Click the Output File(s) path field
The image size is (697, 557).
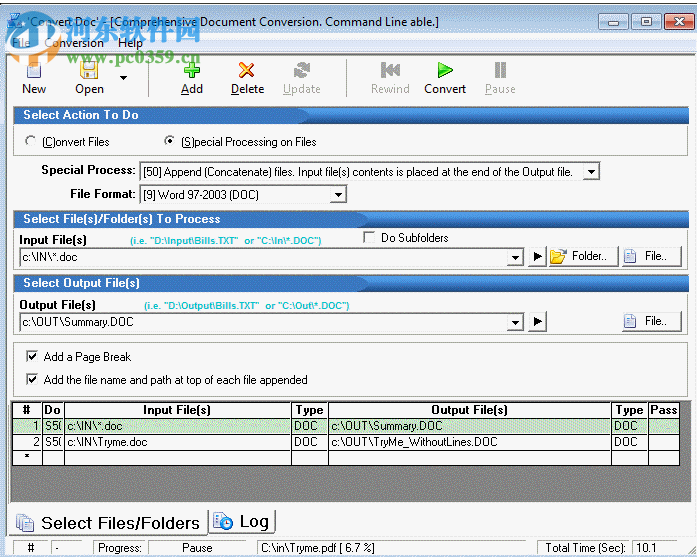(264, 322)
